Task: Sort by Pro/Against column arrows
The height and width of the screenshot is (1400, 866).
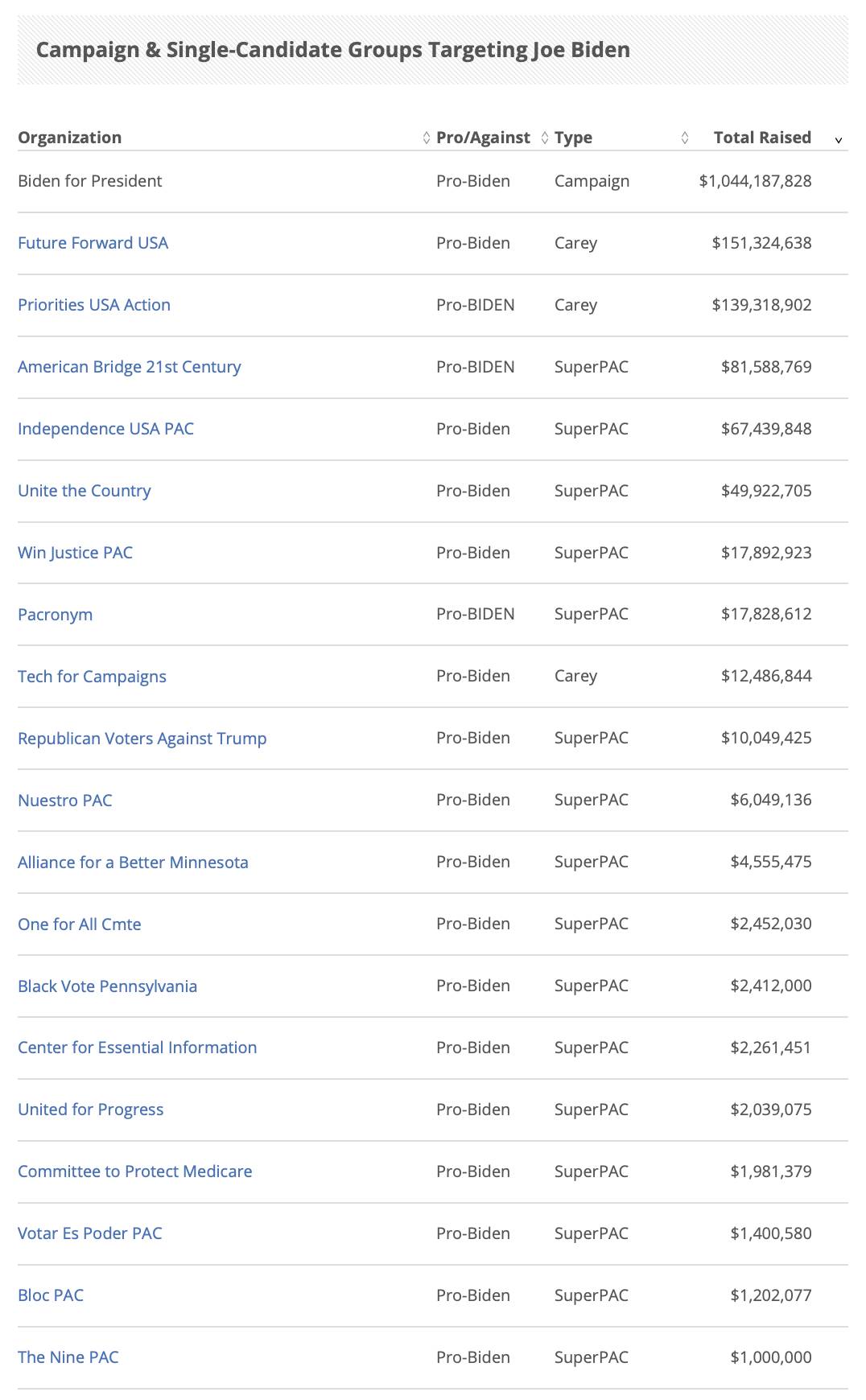Action: (545, 138)
